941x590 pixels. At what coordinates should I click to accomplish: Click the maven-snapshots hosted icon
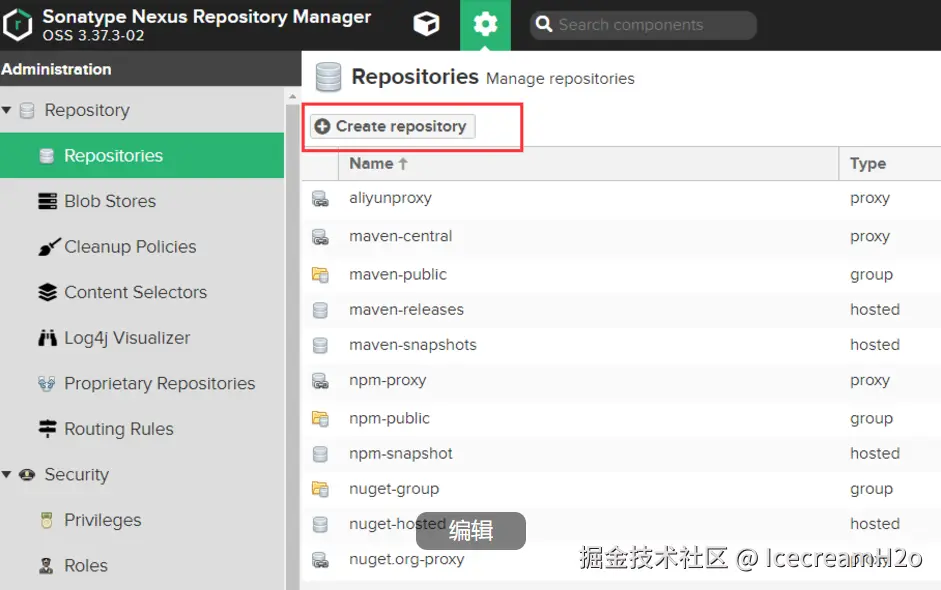tap(320, 346)
